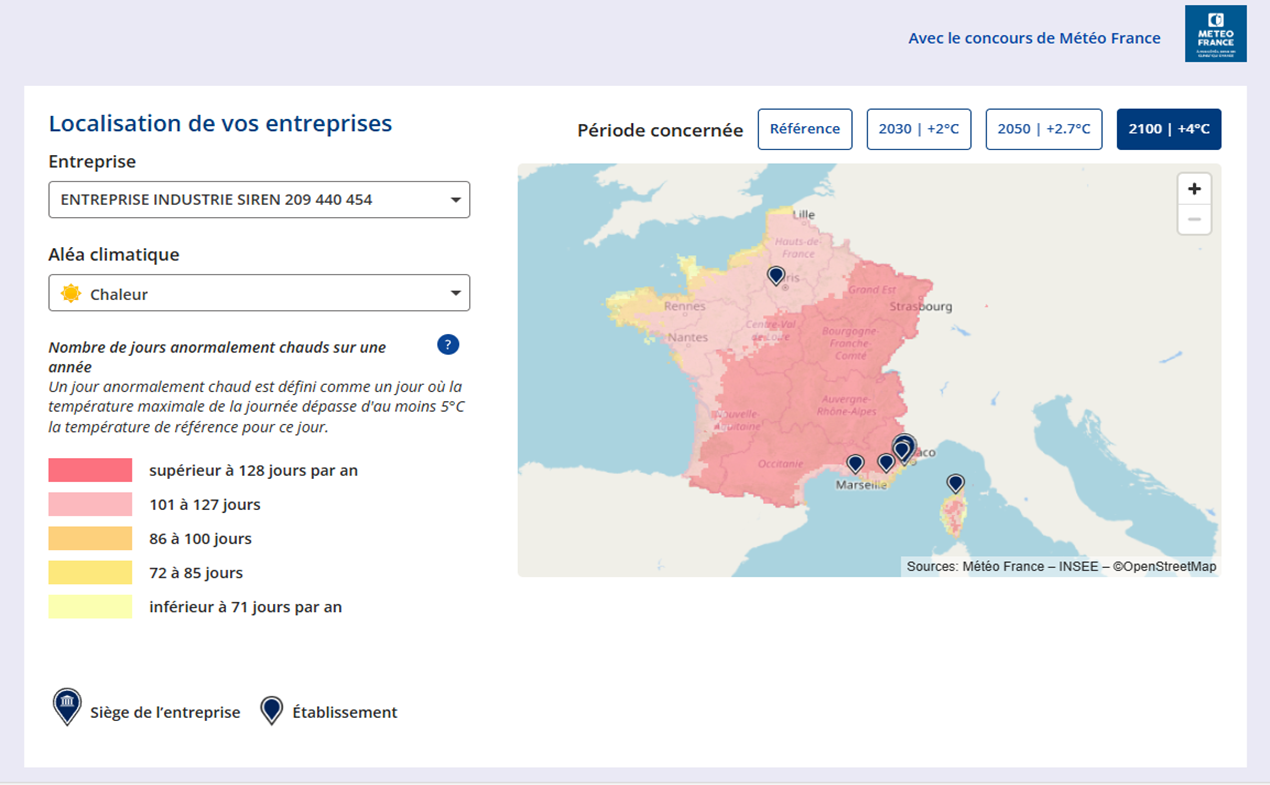Click the Établissement legend pin icon
Screen dimensions: 1270x785
[x=271, y=710]
